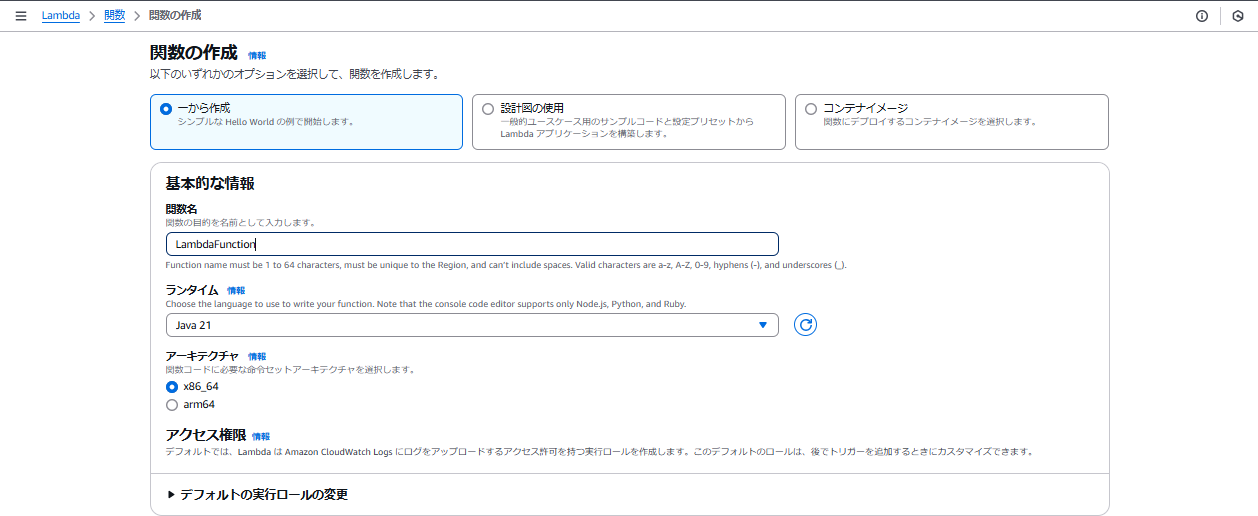1258x516 pixels.
Task: Go to the Lambda breadcrumb link
Action: tap(61, 16)
